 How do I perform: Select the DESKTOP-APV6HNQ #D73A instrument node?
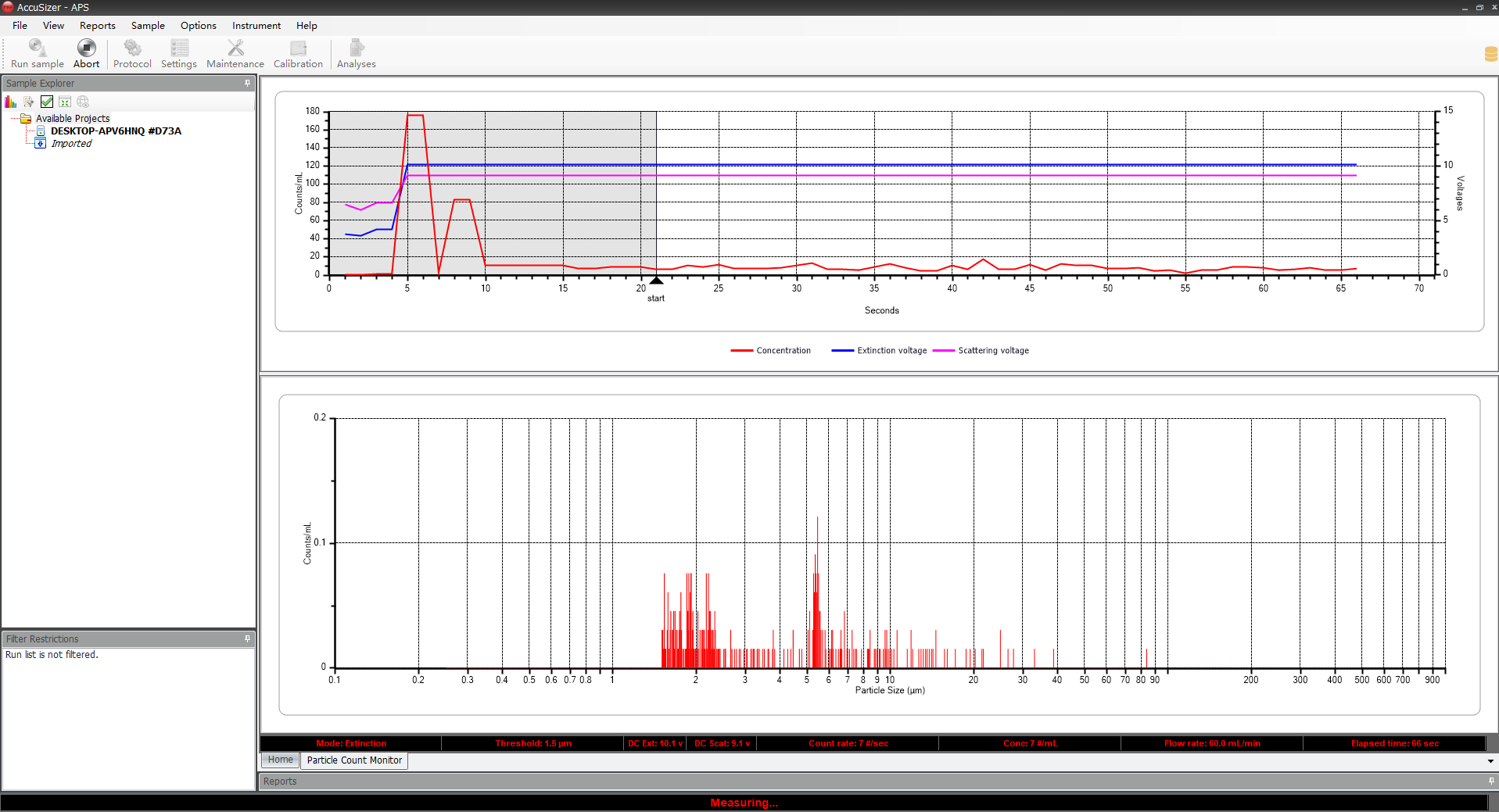click(x=116, y=131)
